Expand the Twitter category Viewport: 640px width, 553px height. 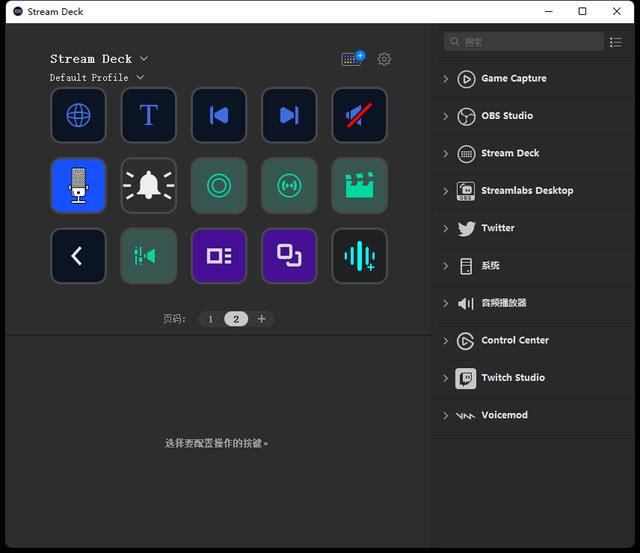click(446, 229)
